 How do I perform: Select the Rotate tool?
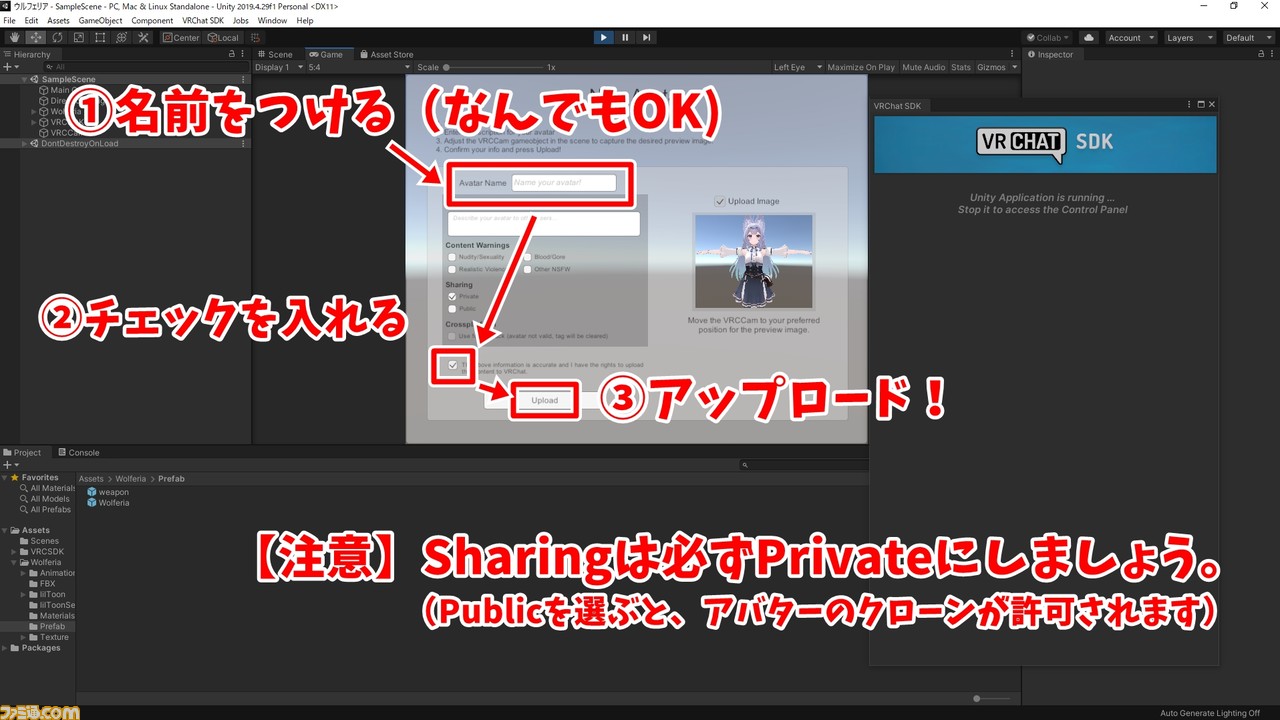click(57, 37)
